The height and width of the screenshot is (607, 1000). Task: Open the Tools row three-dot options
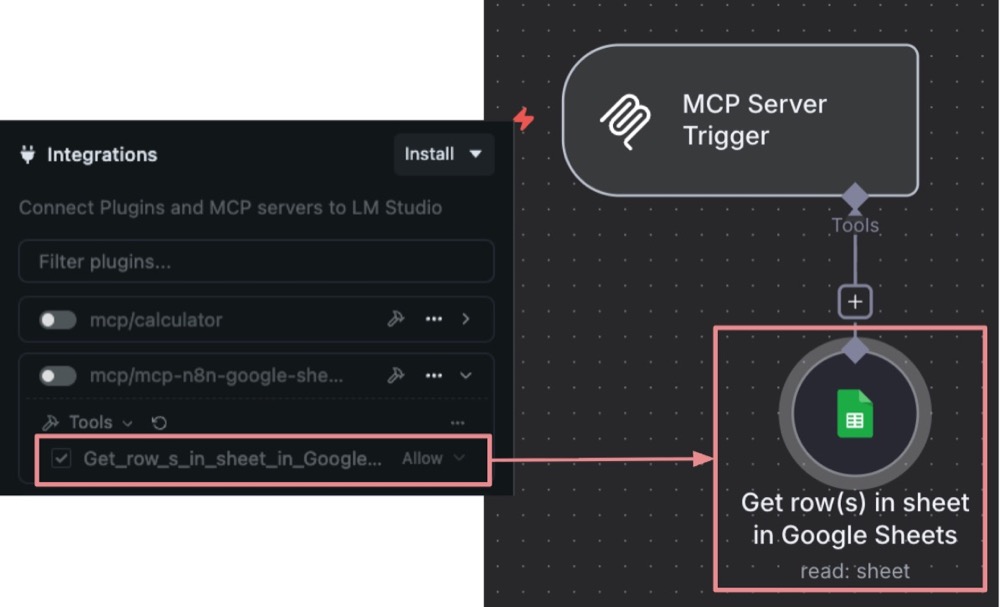click(458, 423)
